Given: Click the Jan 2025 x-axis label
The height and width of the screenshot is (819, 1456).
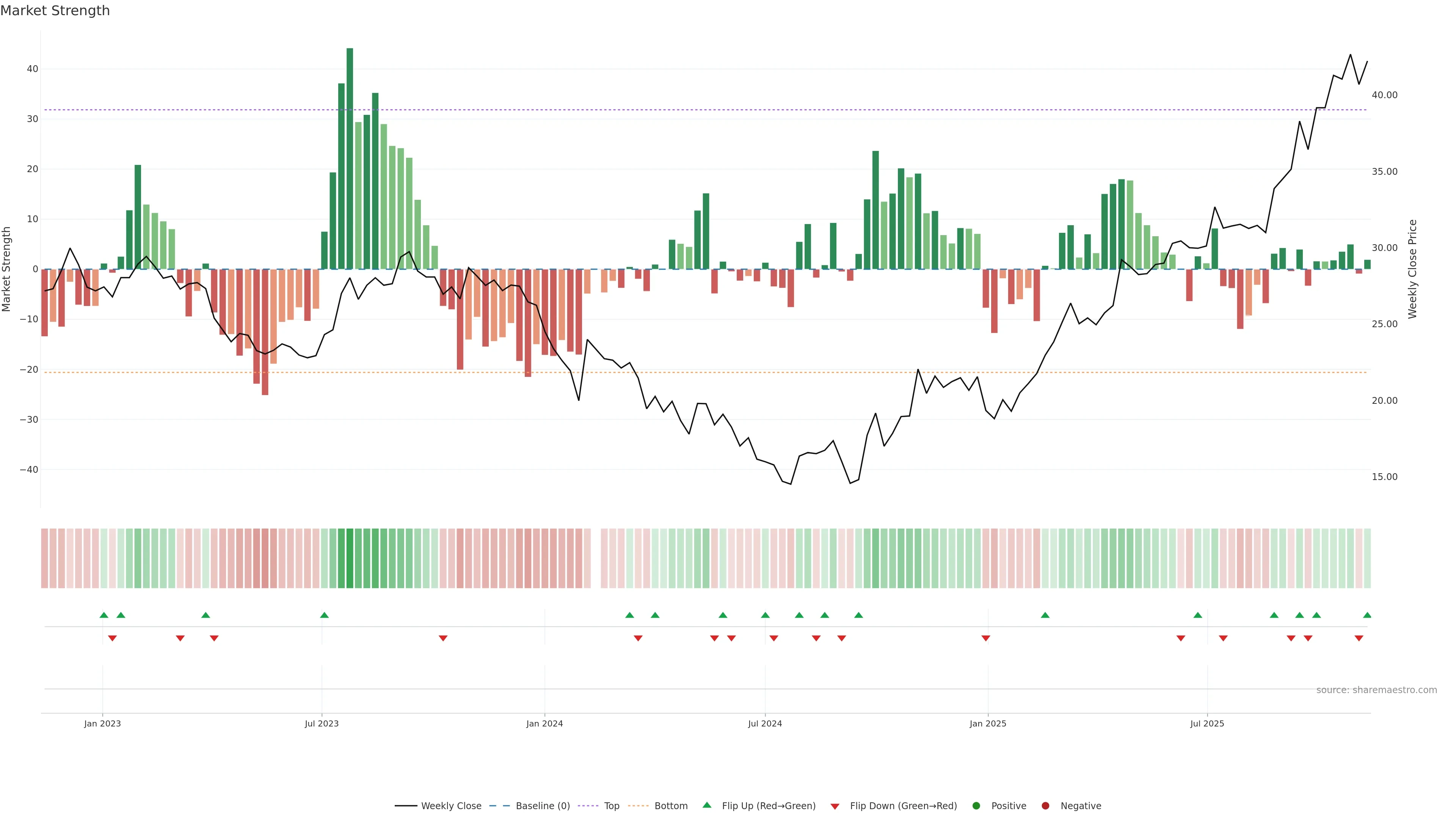Looking at the screenshot, I should coord(987,723).
